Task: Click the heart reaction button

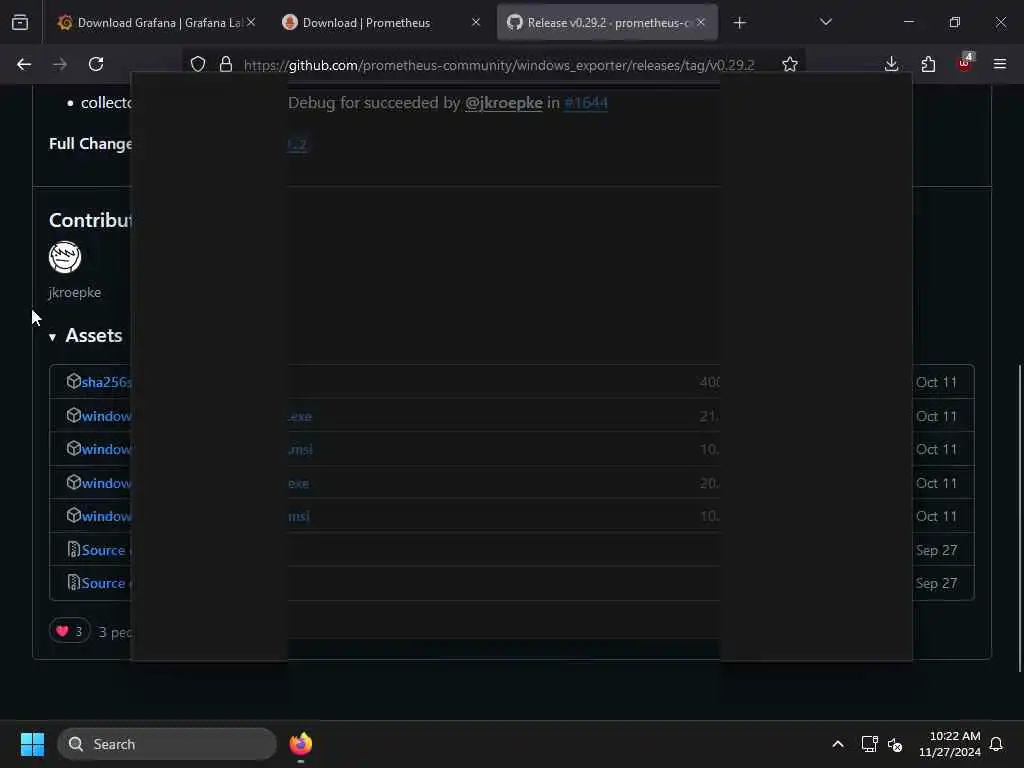Action: [69, 631]
